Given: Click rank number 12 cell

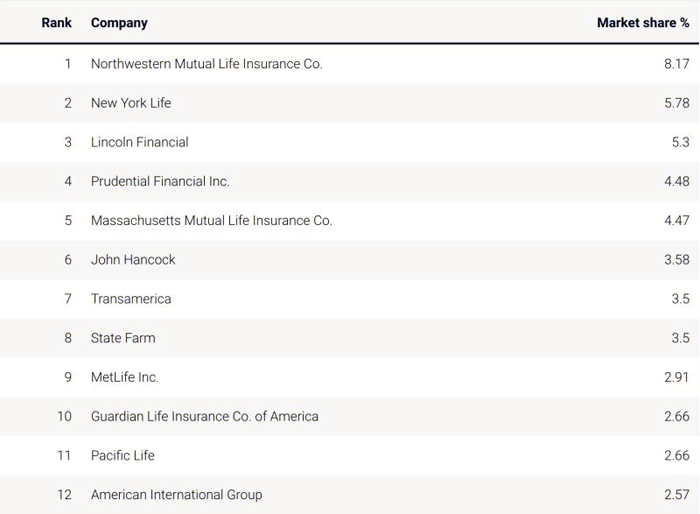Looking at the screenshot, I should (x=64, y=494).
